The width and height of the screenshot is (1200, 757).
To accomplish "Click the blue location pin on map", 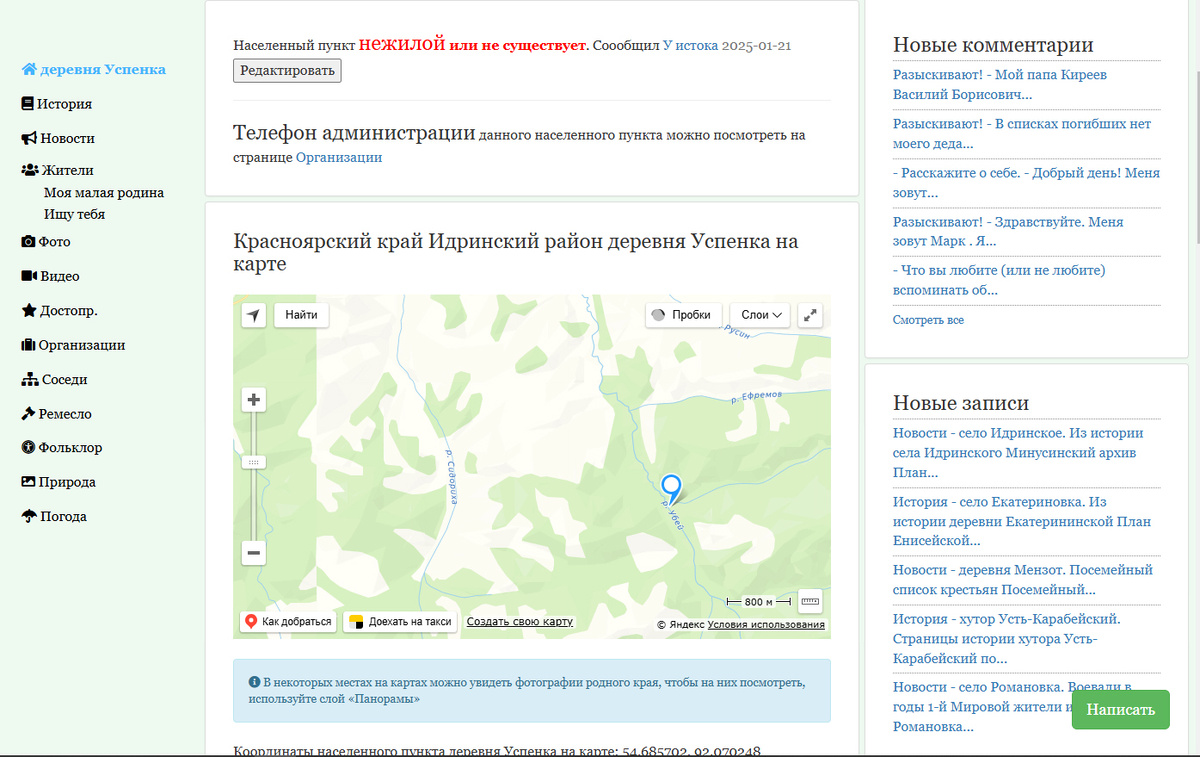I will pos(672,488).
